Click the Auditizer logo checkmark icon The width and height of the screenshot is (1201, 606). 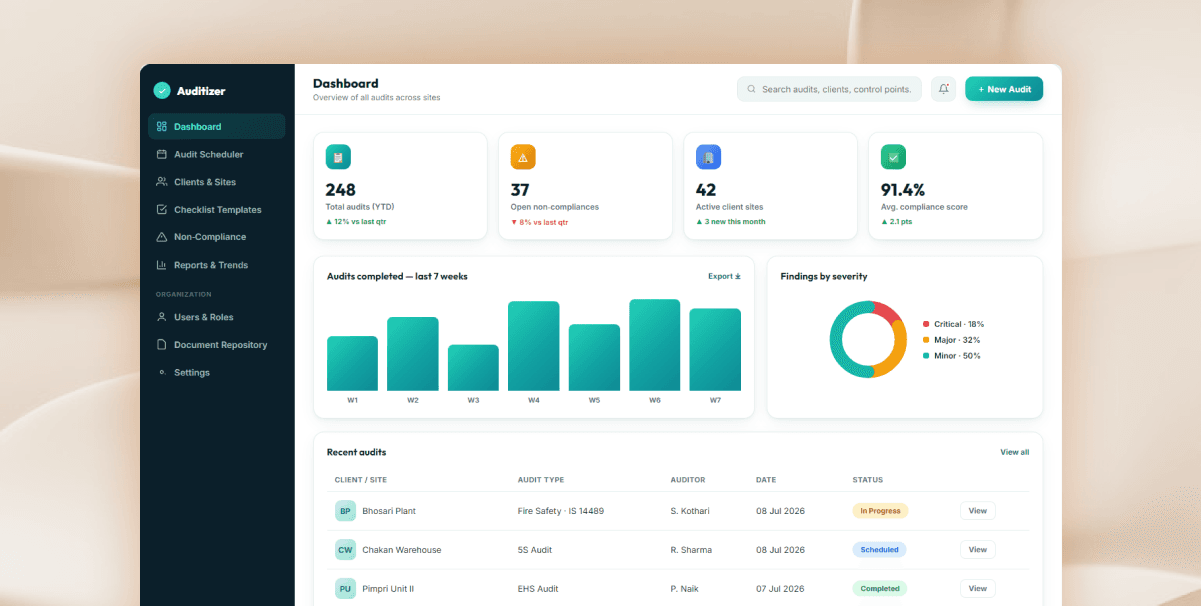tap(162, 91)
